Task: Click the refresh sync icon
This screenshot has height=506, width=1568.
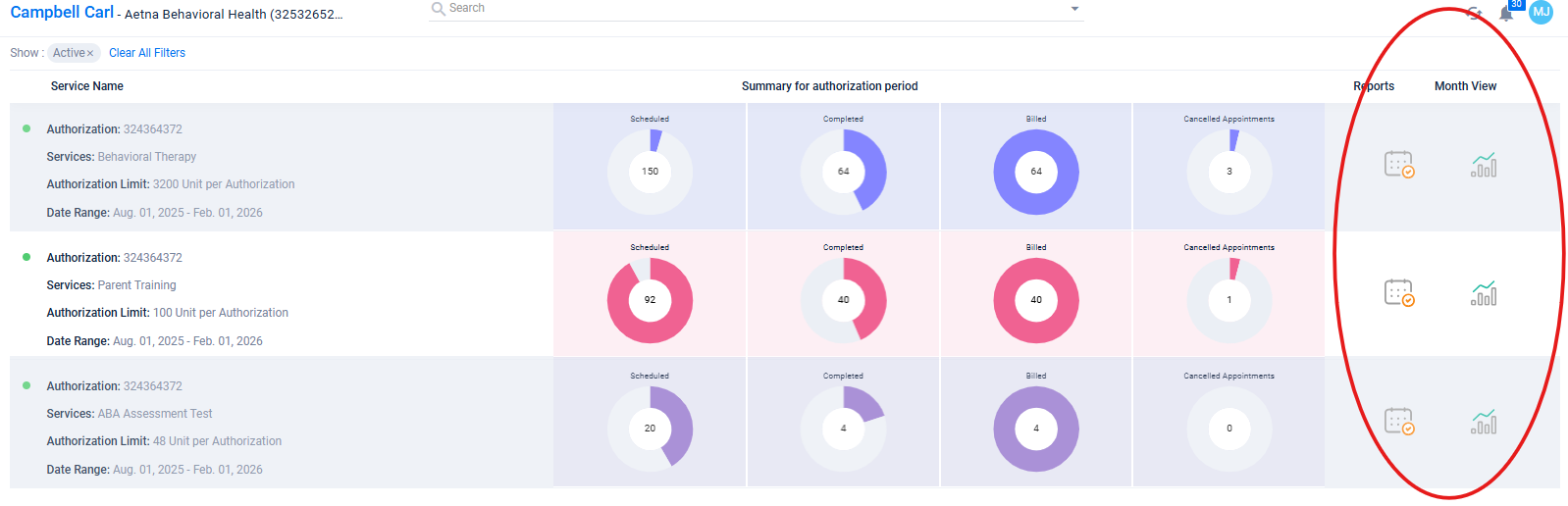Action: pos(1474,13)
